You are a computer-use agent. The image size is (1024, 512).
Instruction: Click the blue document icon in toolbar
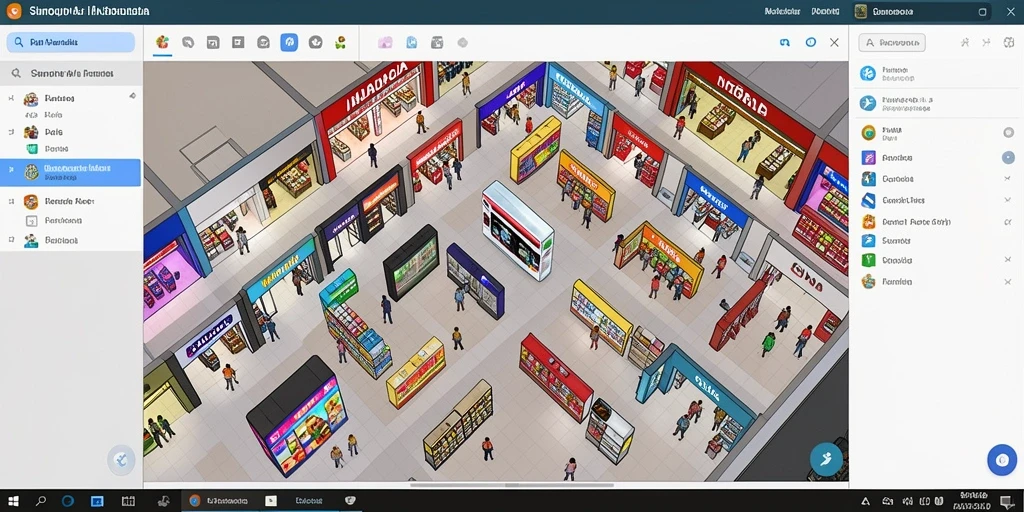411,42
